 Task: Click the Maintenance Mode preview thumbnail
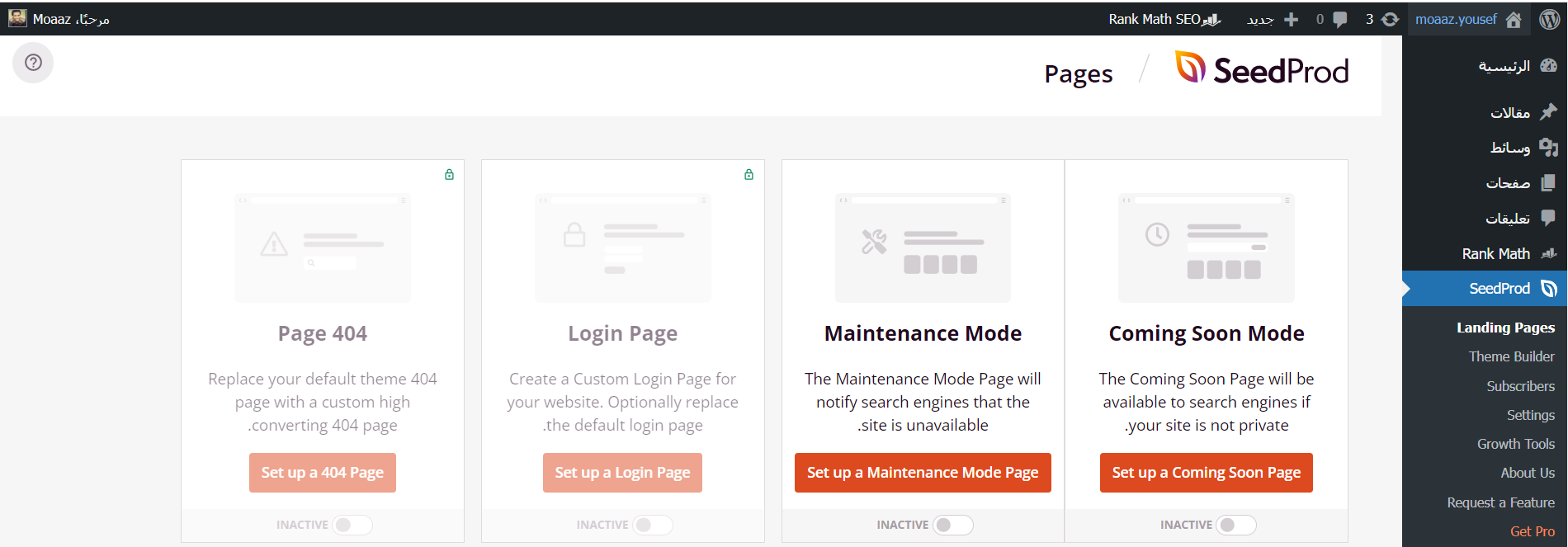point(923,248)
